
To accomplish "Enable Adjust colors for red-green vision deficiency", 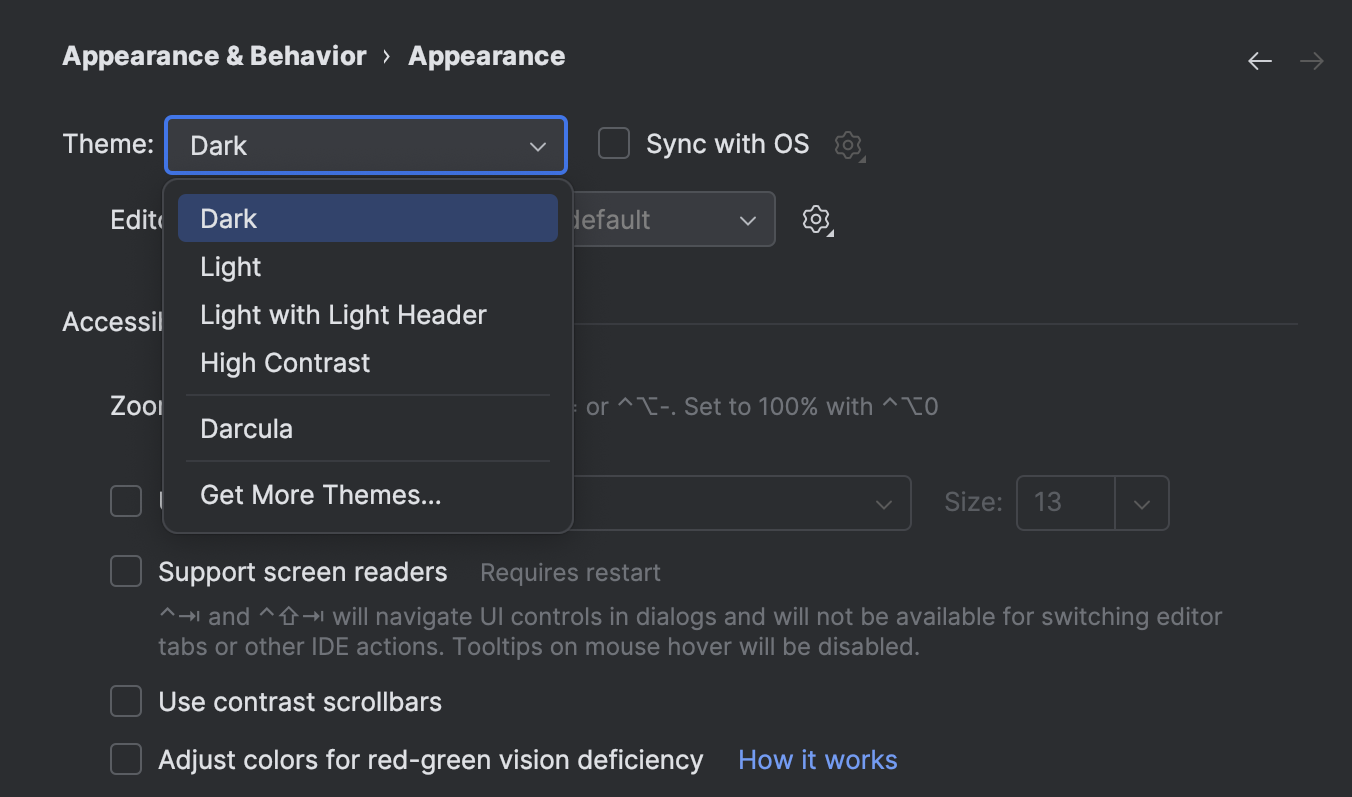I will pyautogui.click(x=125, y=759).
